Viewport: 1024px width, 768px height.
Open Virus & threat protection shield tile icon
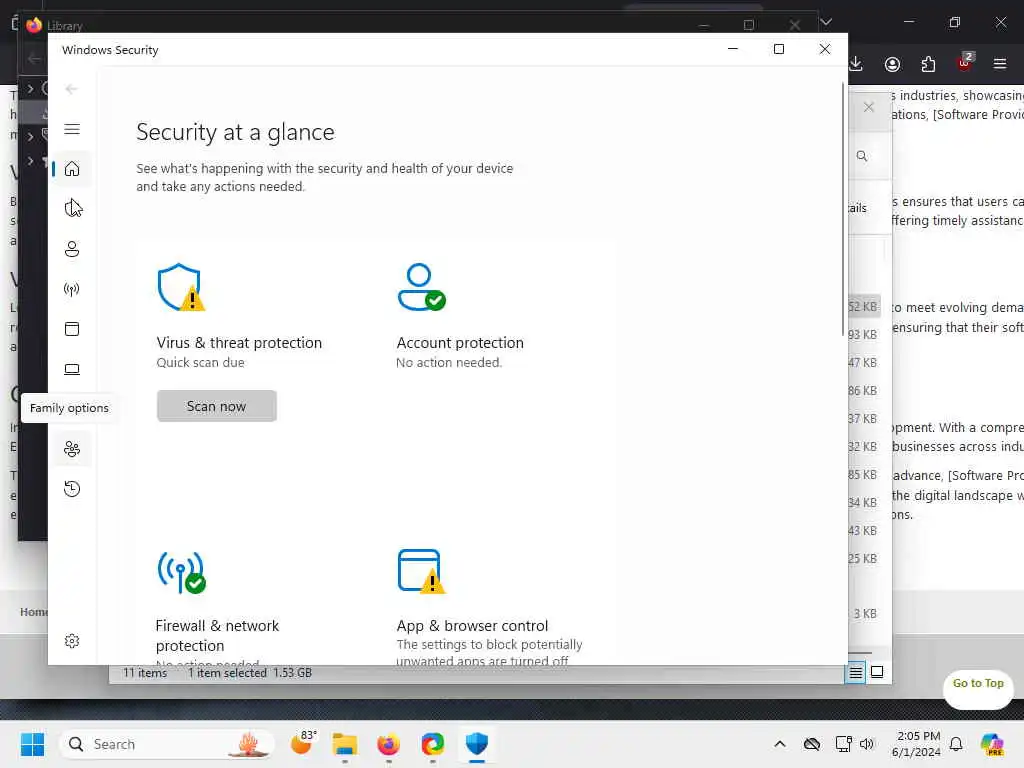pyautogui.click(x=181, y=287)
